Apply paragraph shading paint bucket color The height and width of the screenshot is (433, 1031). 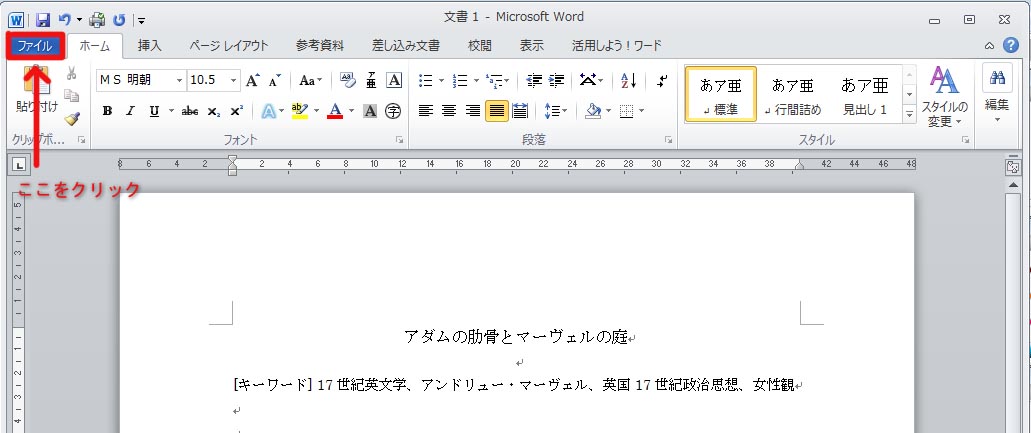pyautogui.click(x=593, y=110)
